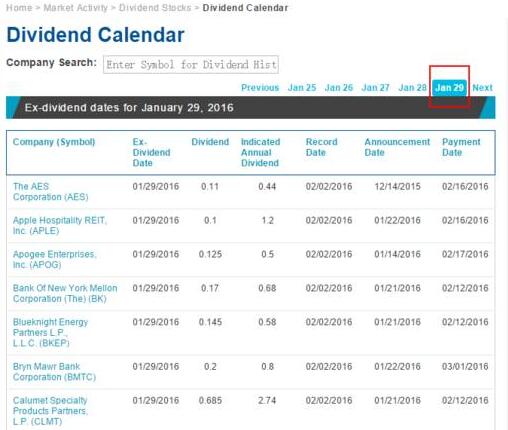Open Blueknight Energy Partners (BKEP) link
Viewport: 508px width, 430px height.
(50, 332)
